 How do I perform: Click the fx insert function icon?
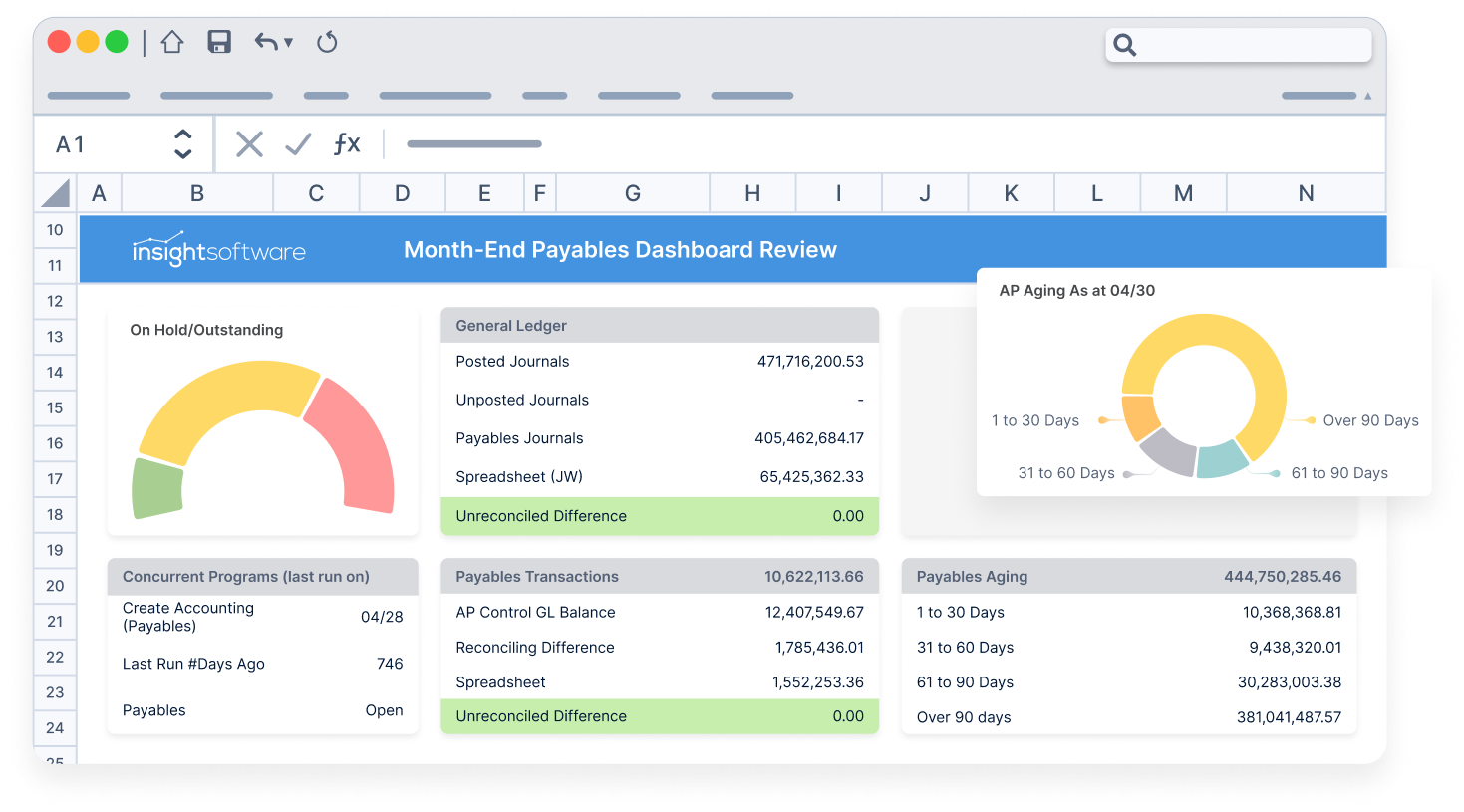coord(346,144)
